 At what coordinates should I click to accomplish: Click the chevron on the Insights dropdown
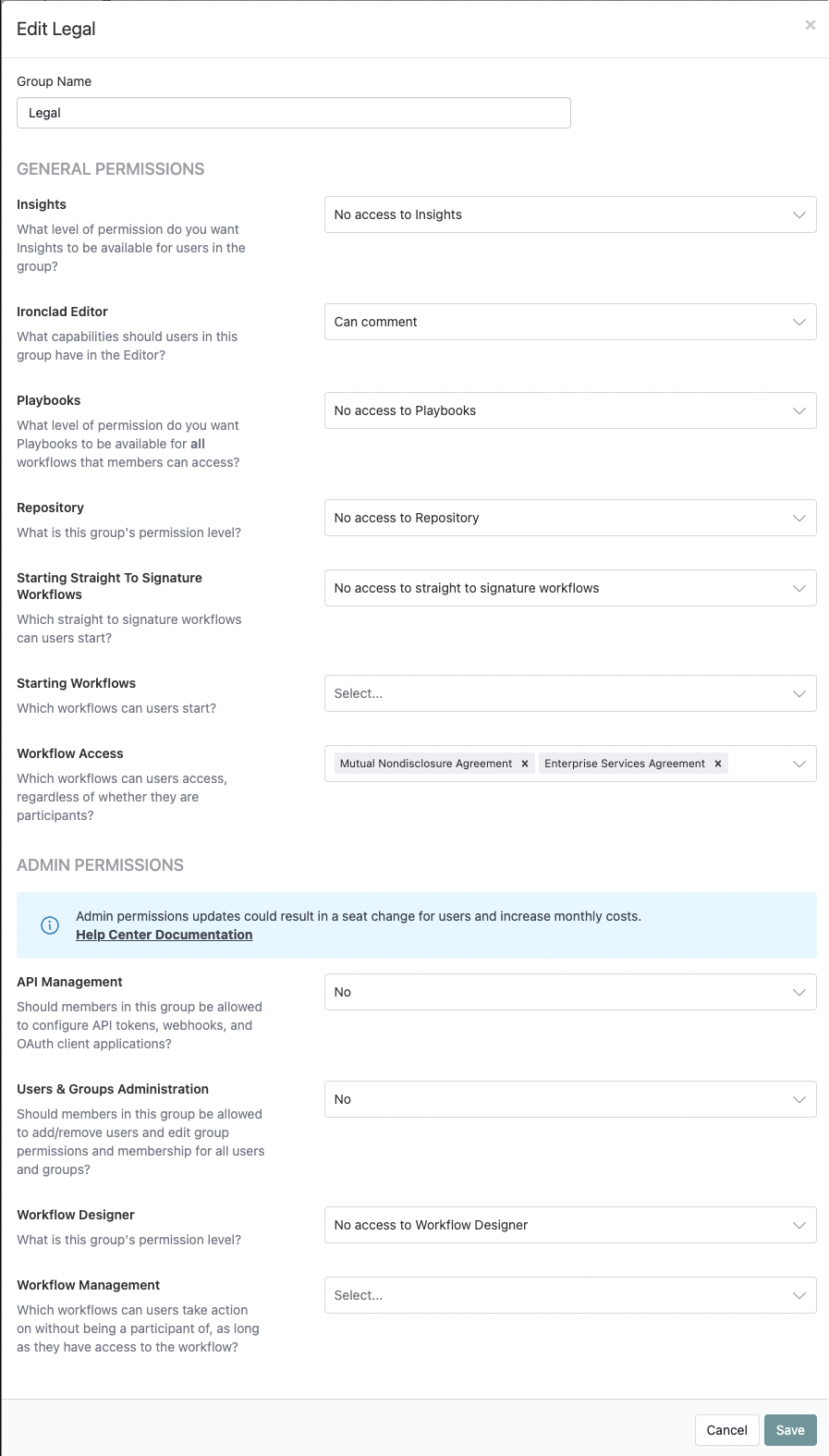tap(800, 214)
